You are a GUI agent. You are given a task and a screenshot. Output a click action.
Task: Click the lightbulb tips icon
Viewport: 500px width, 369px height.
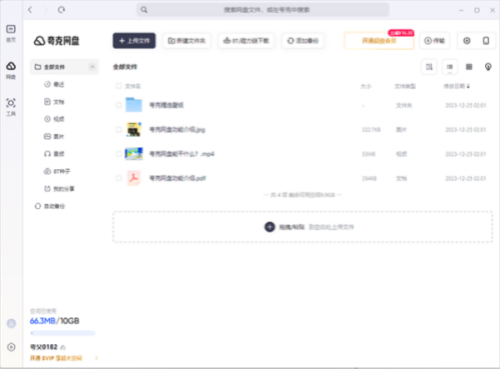pyautogui.click(x=488, y=67)
